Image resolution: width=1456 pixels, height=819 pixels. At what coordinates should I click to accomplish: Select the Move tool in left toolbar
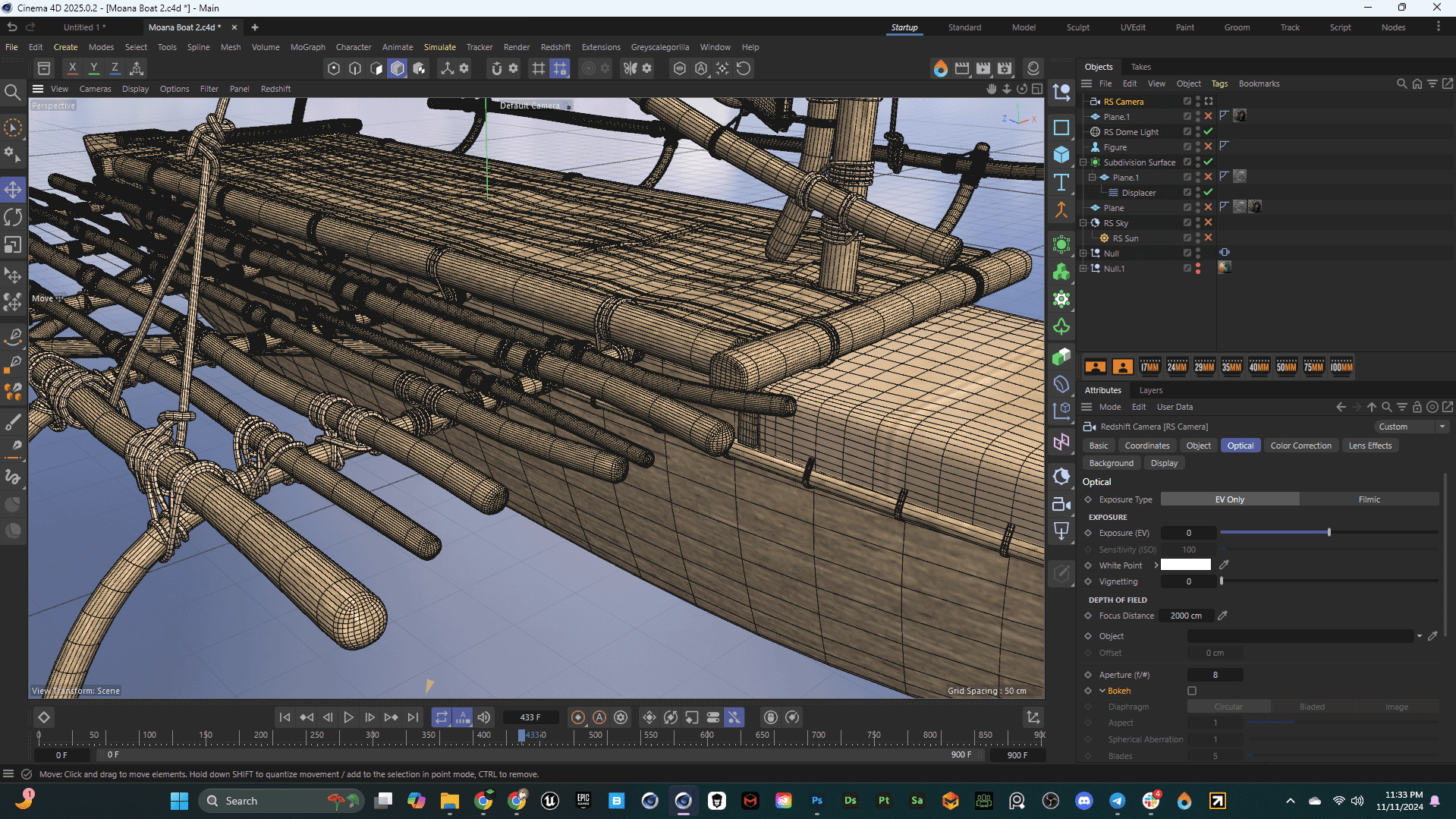click(13, 190)
